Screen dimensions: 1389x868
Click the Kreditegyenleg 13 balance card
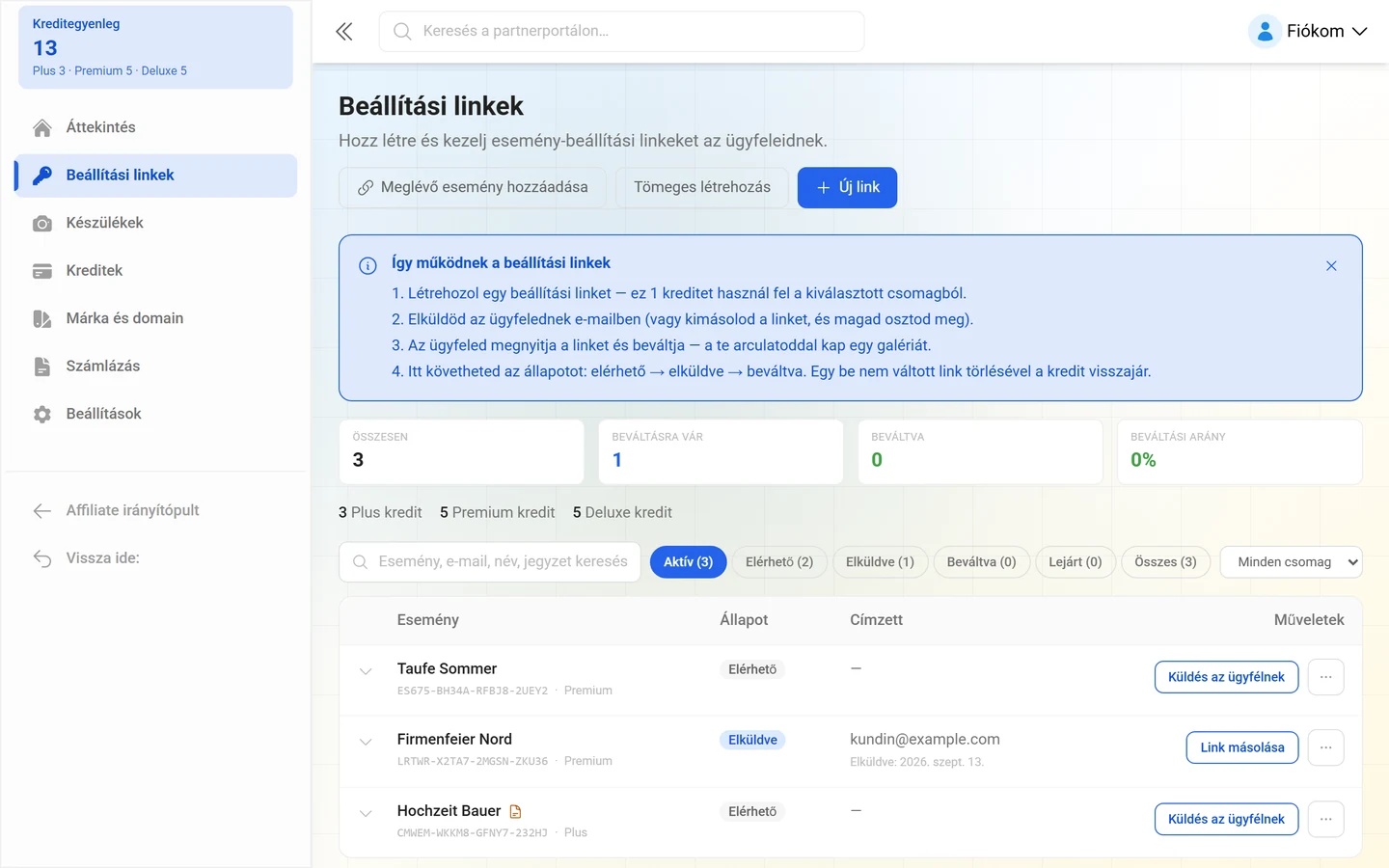point(155,47)
